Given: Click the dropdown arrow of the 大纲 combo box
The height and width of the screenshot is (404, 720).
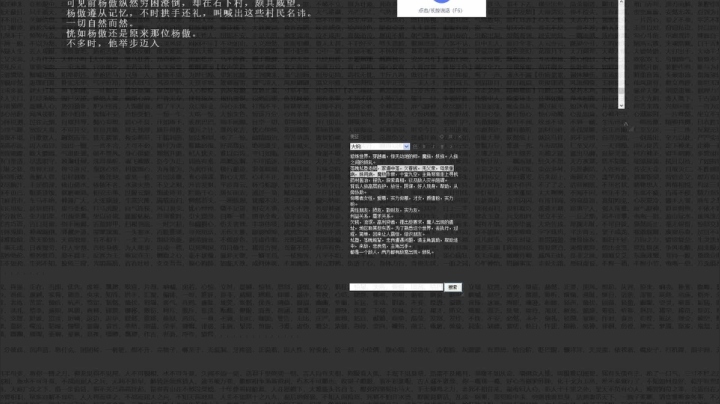Looking at the screenshot, I should point(406,146).
